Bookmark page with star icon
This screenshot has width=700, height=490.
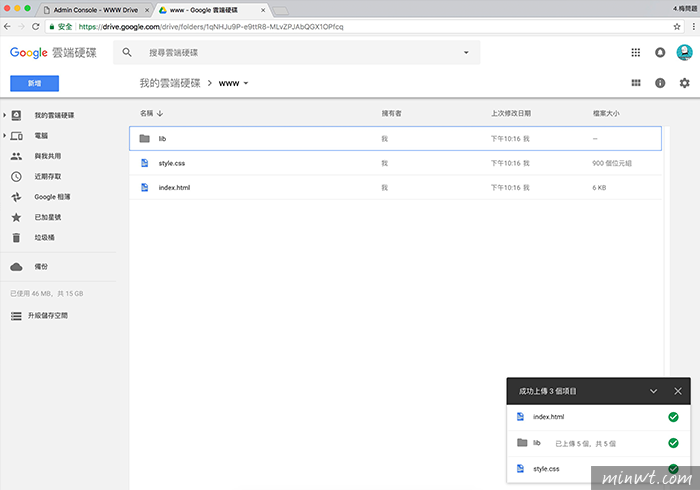point(677,27)
